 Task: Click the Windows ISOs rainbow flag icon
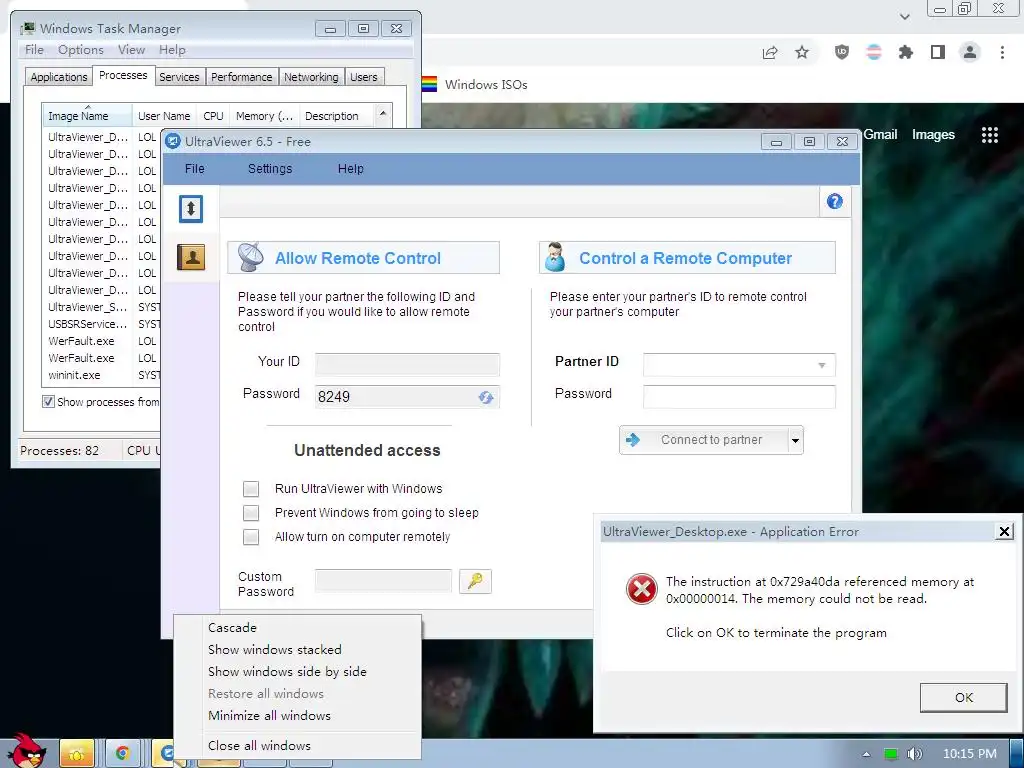pos(429,84)
